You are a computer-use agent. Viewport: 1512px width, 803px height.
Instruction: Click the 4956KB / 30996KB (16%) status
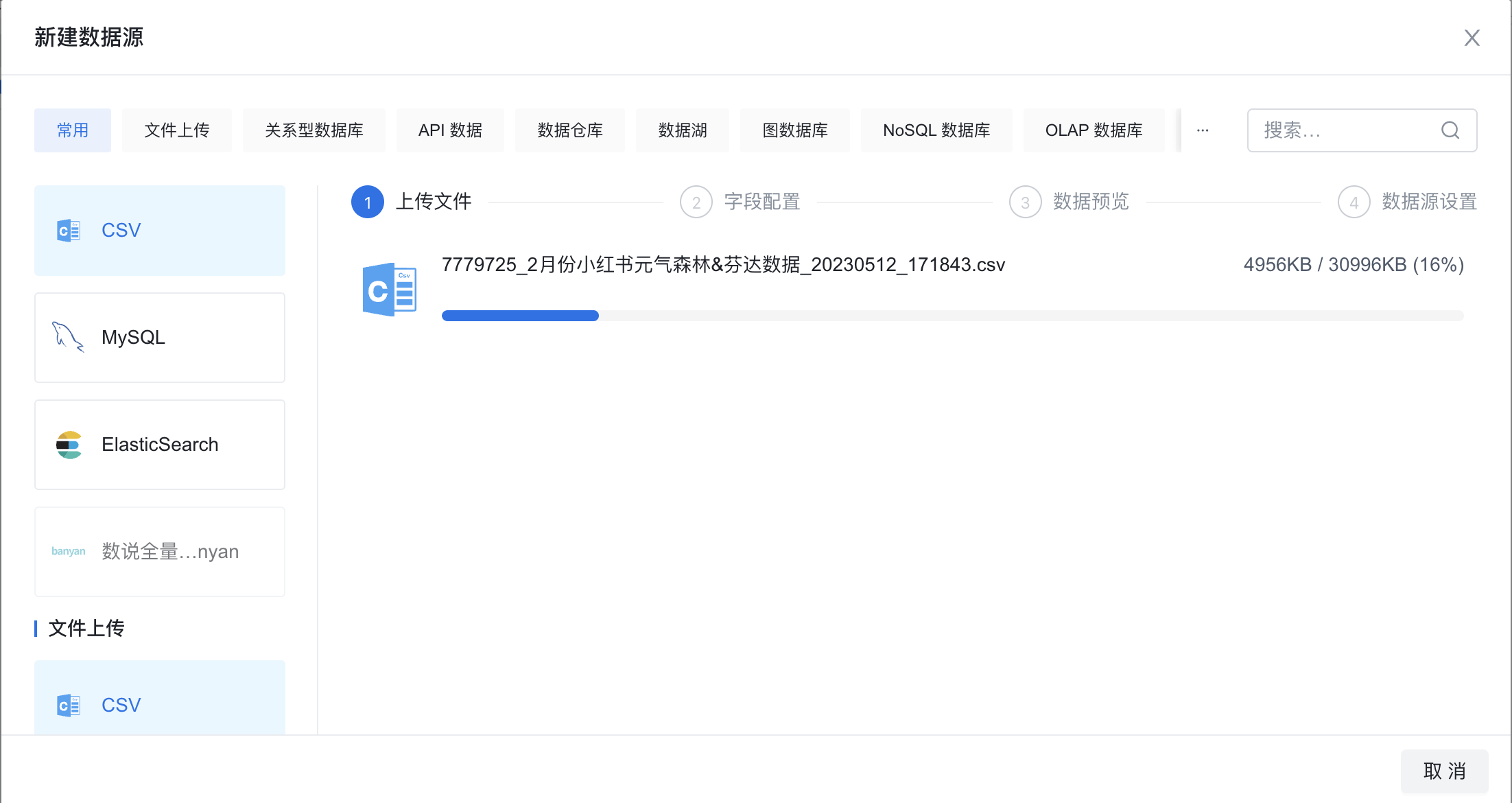1354,265
